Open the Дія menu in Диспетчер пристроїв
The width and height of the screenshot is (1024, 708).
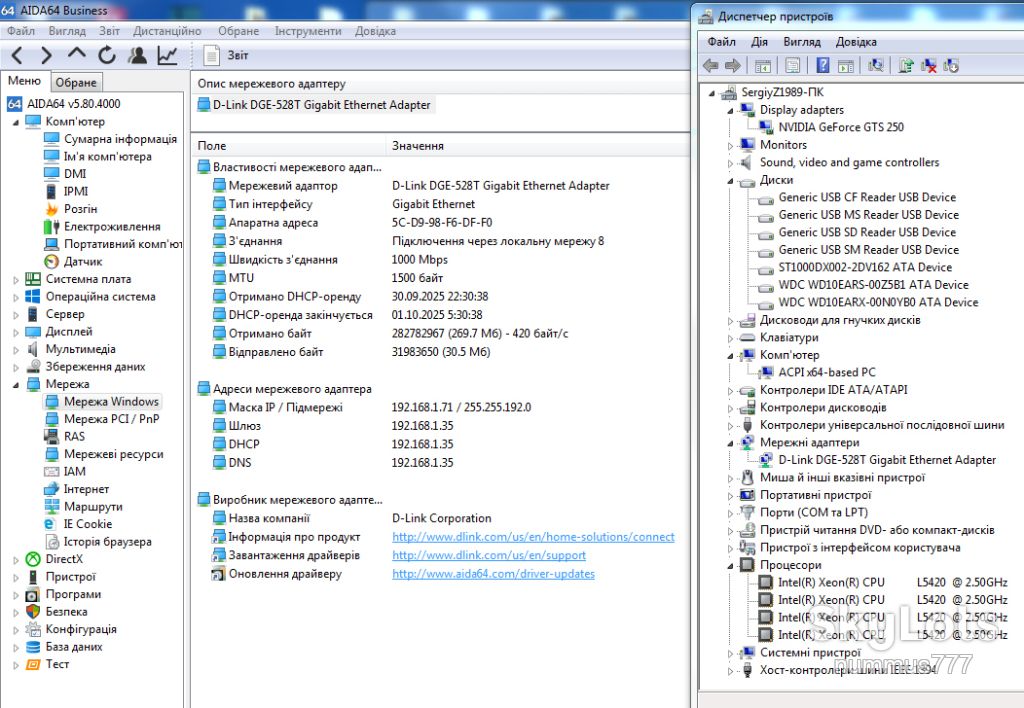pyautogui.click(x=759, y=42)
